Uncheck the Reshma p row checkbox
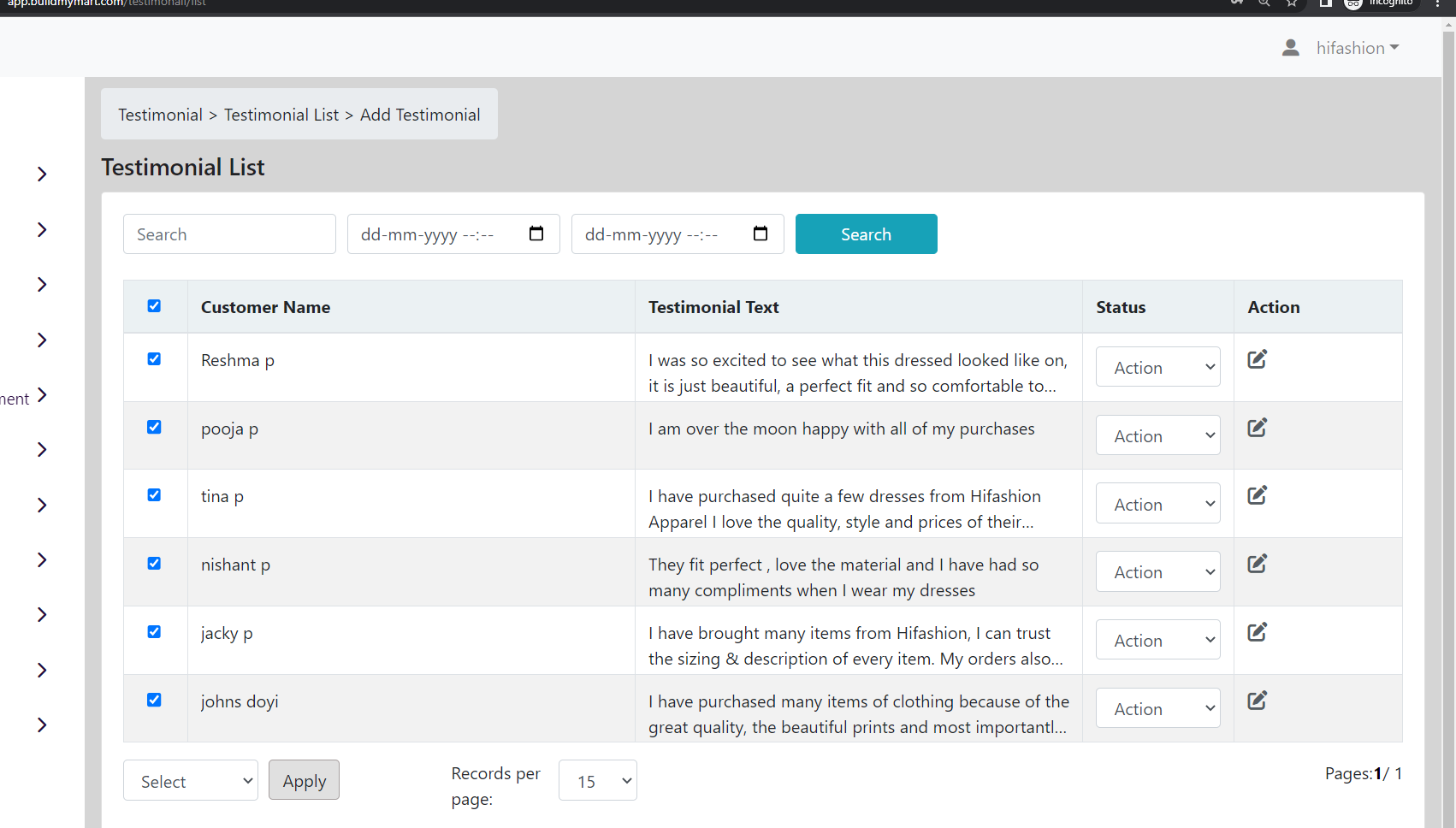Viewport: 1456px width, 828px height. (x=154, y=359)
